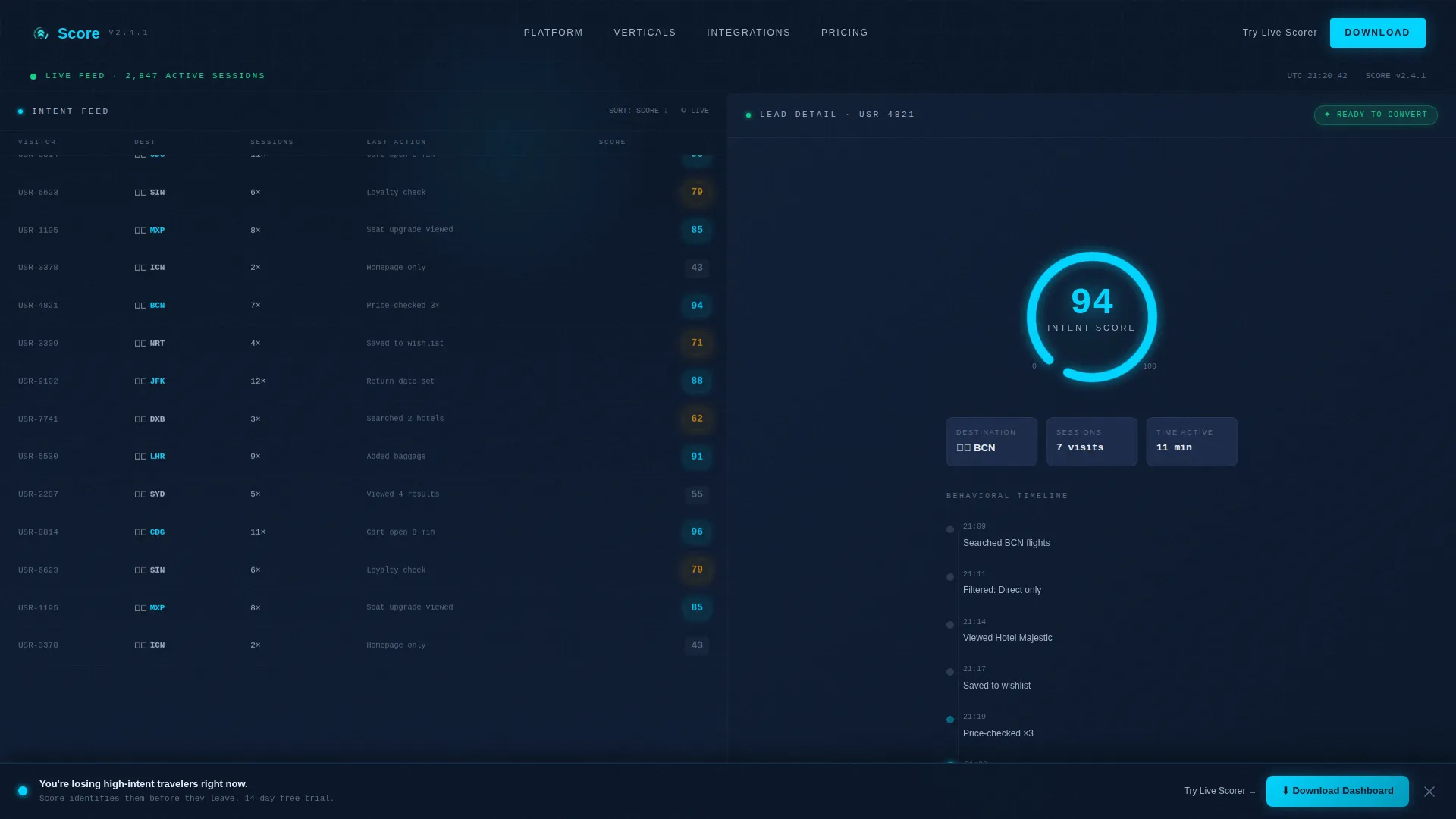Select visitor row USR-5530

tap(364, 457)
